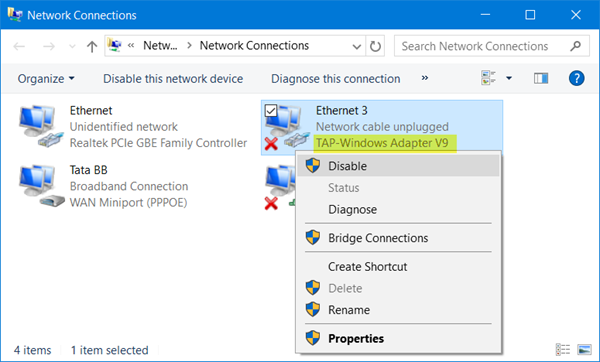
Task: Open the help question mark icon
Action: coord(576,78)
